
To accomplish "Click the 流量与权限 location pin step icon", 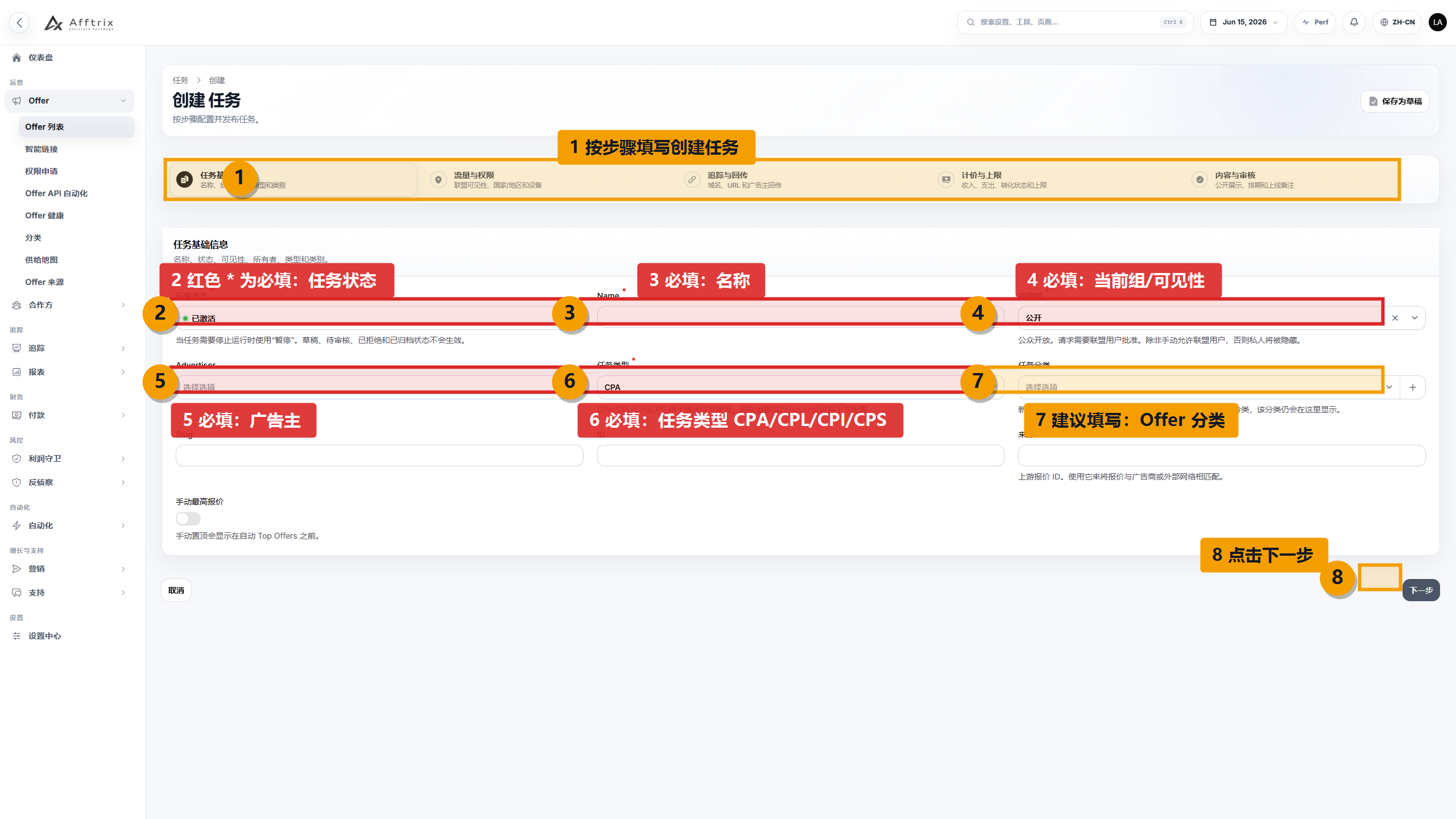I will 439,180.
